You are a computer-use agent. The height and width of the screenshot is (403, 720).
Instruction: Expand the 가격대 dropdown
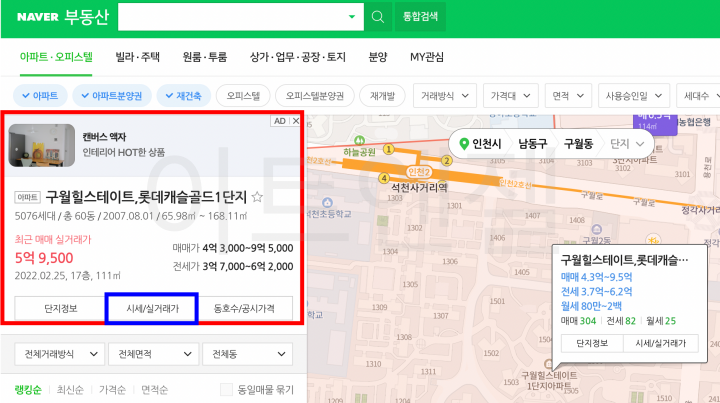[510, 96]
